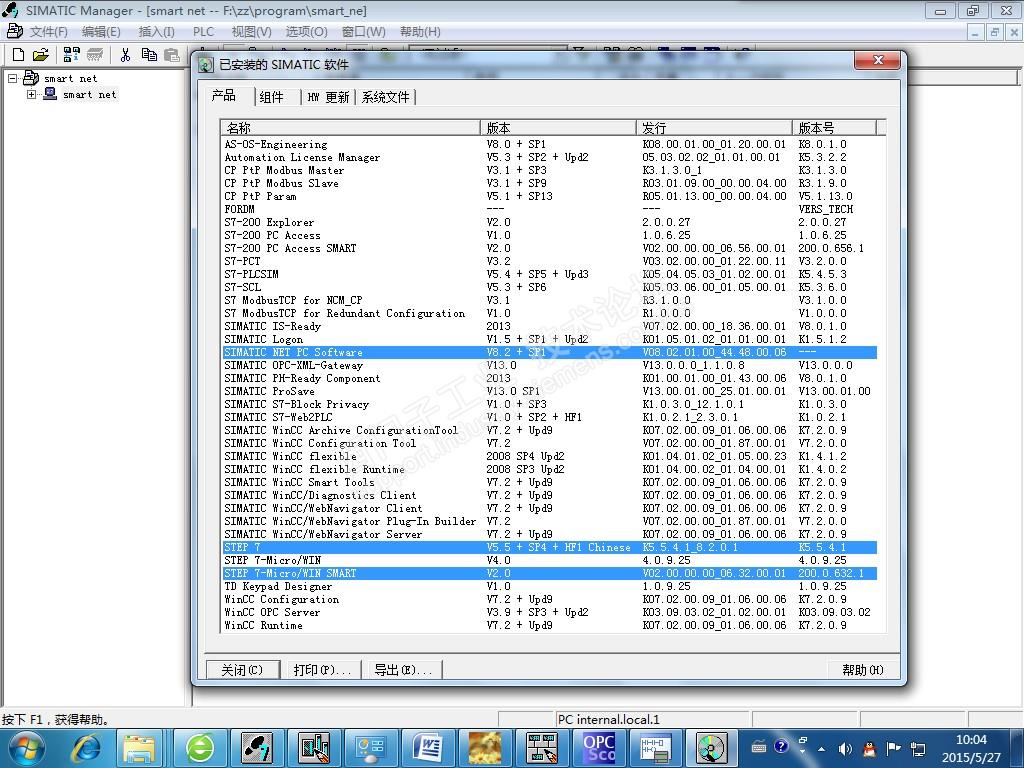Open the 选项(O) menu
This screenshot has width=1024, height=768.
(x=306, y=31)
